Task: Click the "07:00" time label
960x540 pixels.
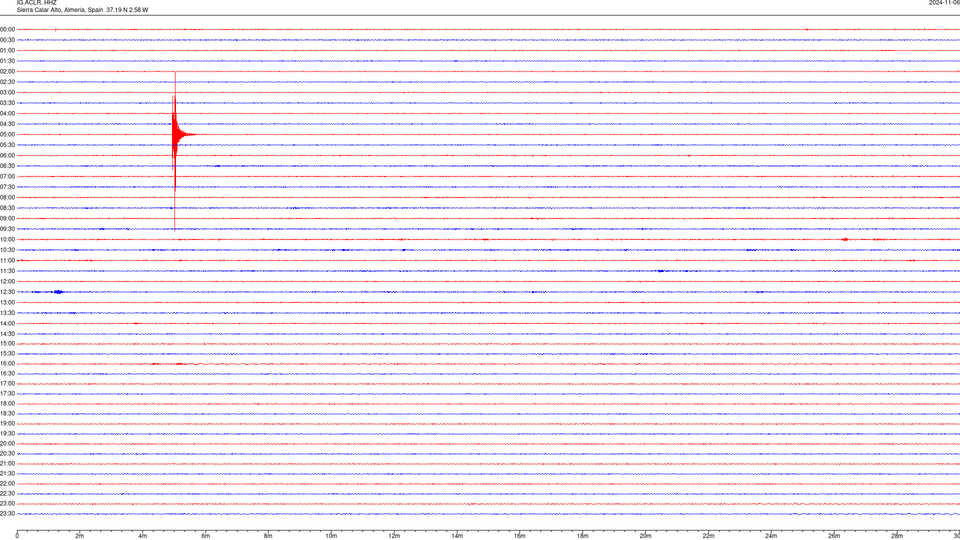Action: point(8,176)
